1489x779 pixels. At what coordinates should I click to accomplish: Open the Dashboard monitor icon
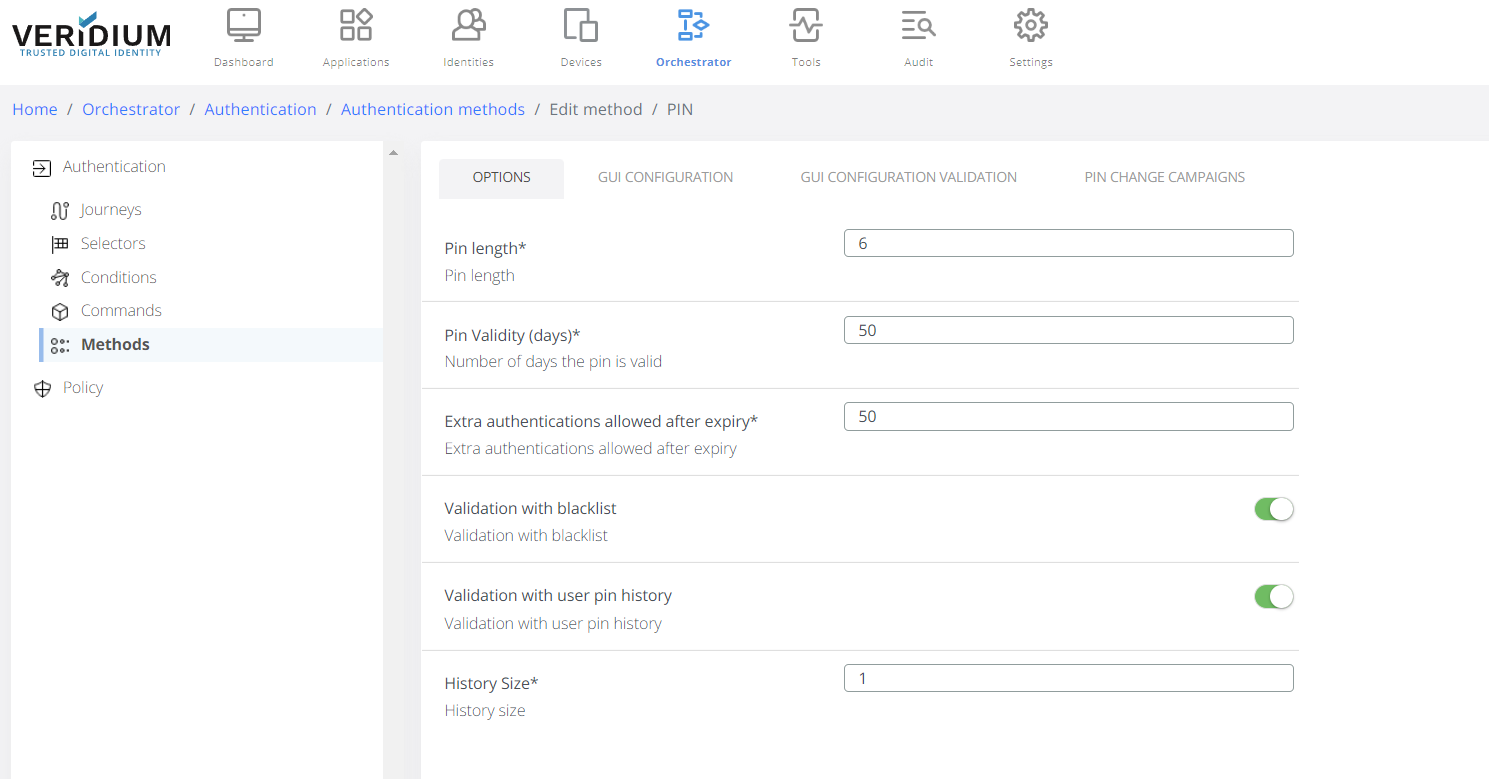(243, 26)
